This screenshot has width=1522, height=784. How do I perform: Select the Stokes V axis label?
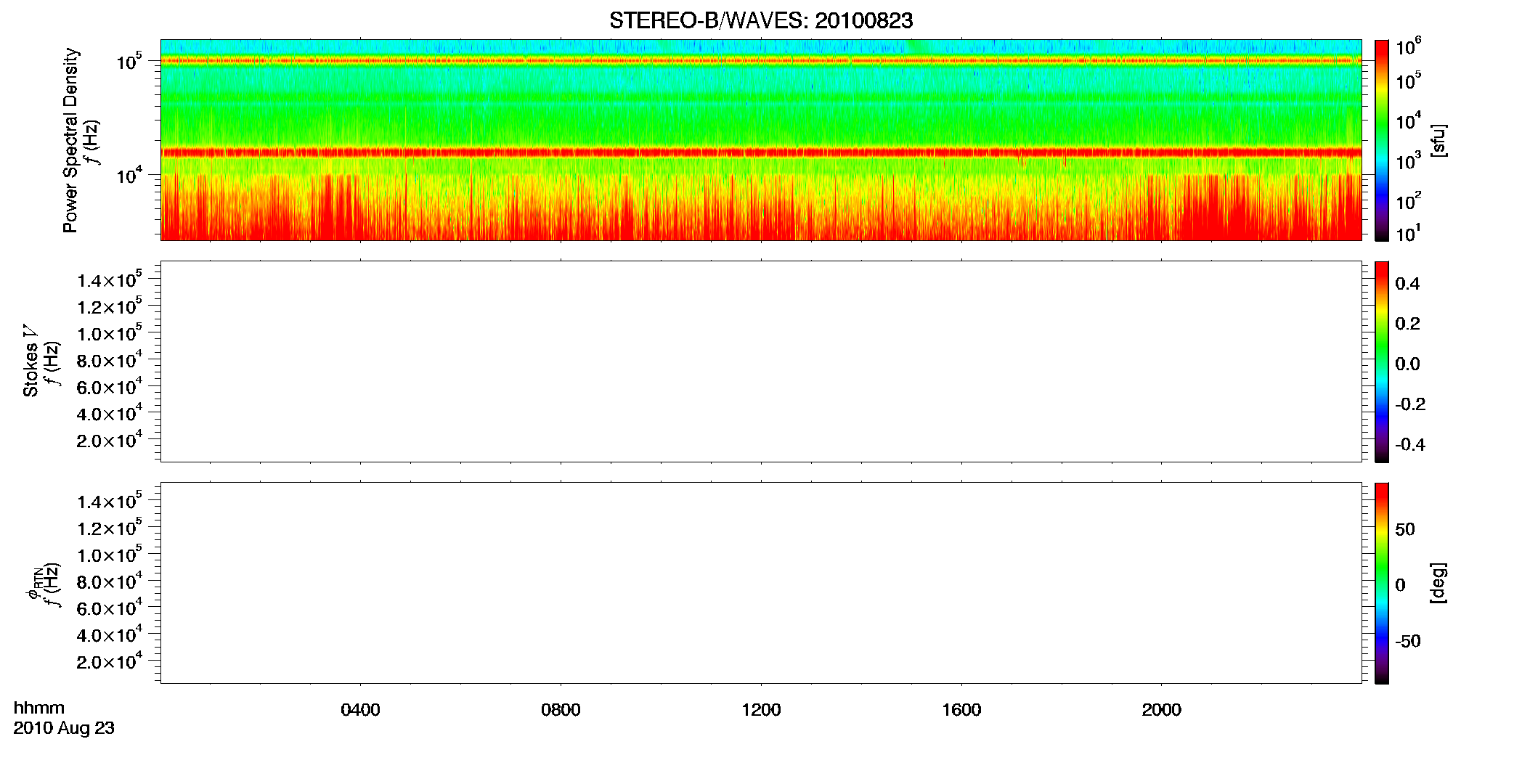coord(31,361)
